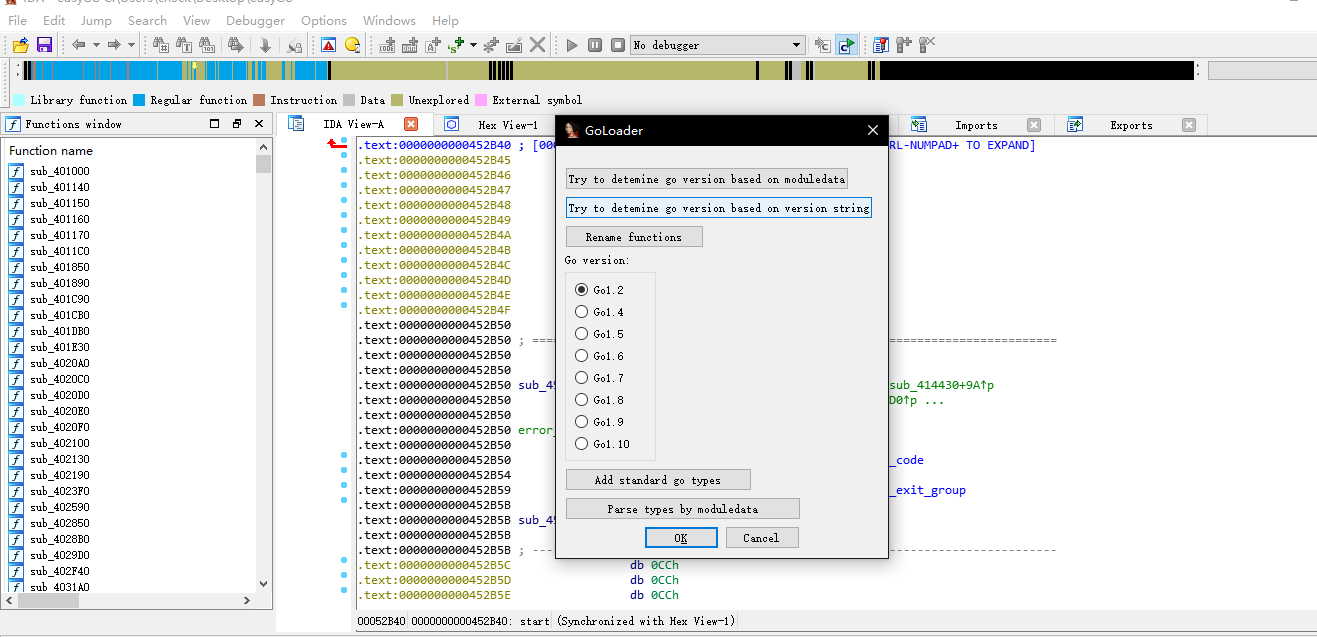
Task: Click the Save database floppy icon
Action: click(x=44, y=45)
